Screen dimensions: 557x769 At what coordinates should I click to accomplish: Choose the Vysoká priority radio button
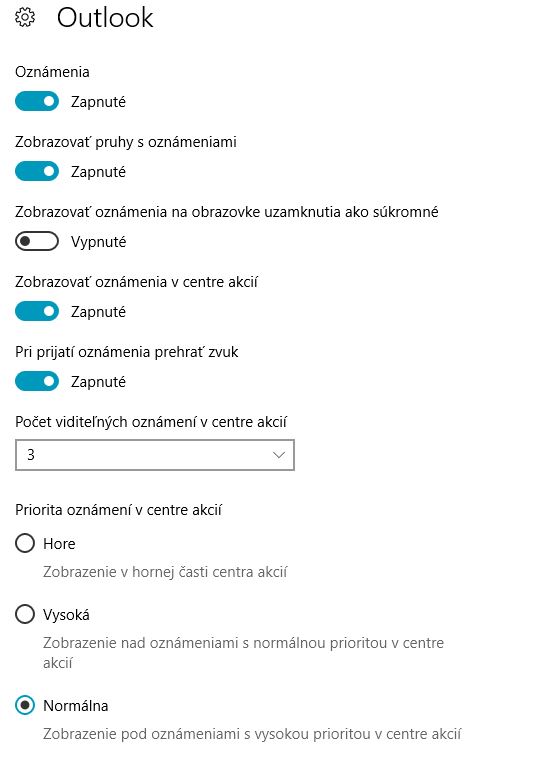pos(25,615)
